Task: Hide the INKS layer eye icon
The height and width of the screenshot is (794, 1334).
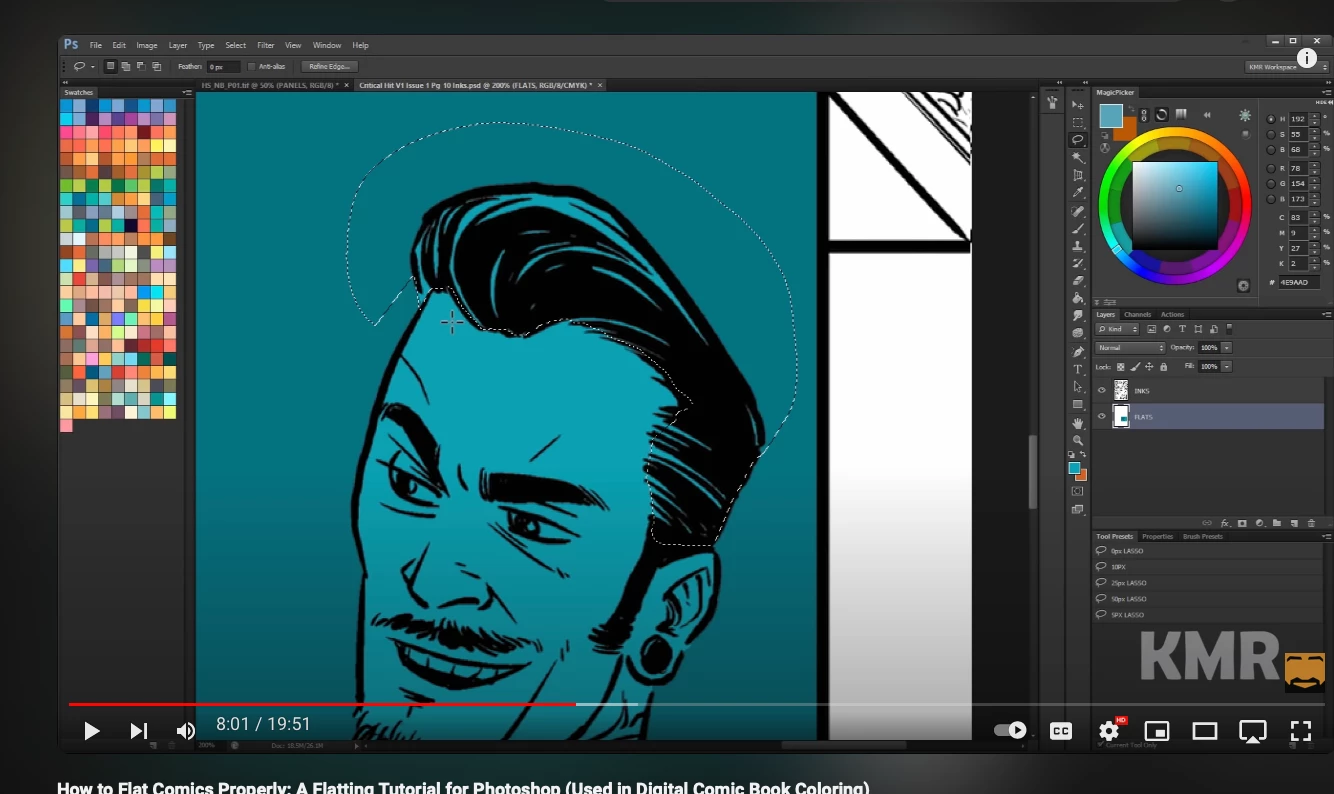Action: point(1101,391)
